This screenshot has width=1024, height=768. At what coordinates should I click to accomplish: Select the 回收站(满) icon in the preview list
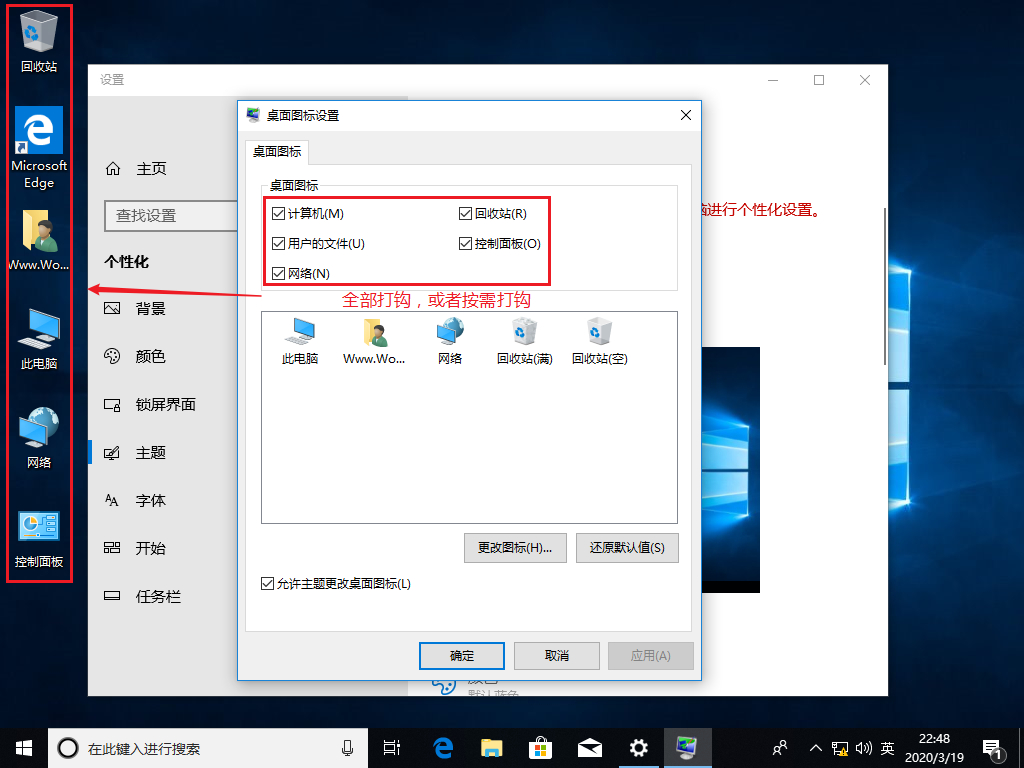(524, 340)
